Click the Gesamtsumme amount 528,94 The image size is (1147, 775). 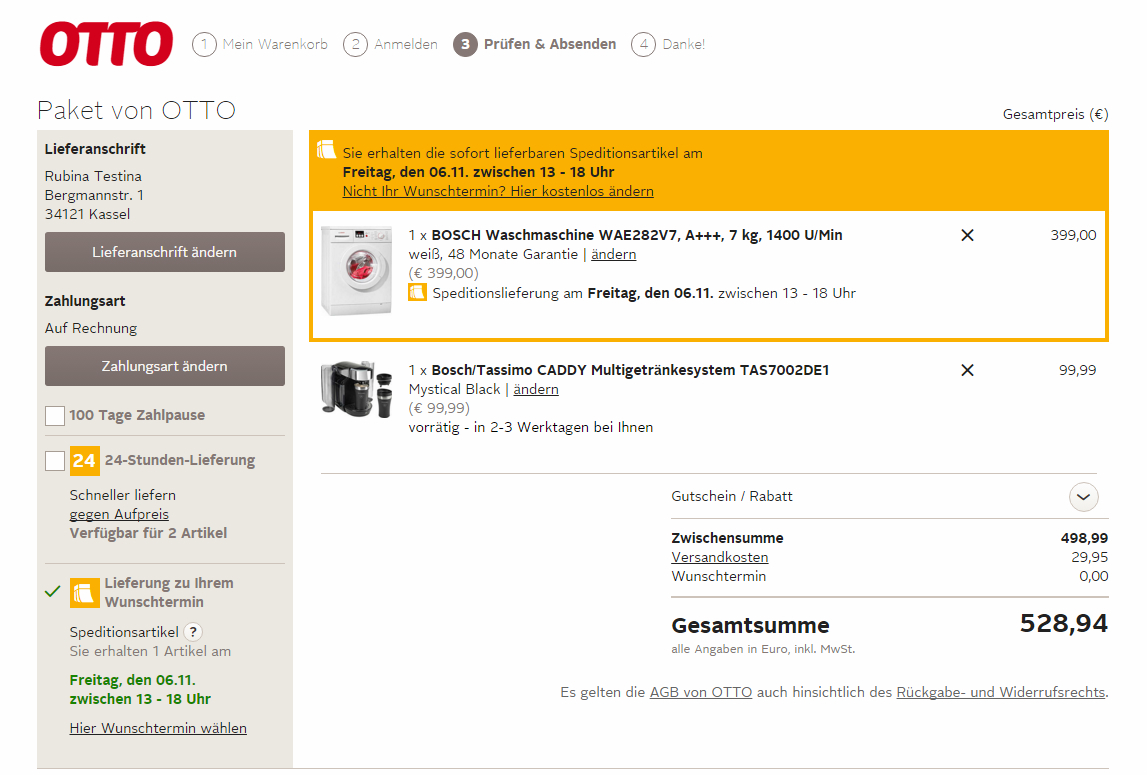(x=1064, y=624)
